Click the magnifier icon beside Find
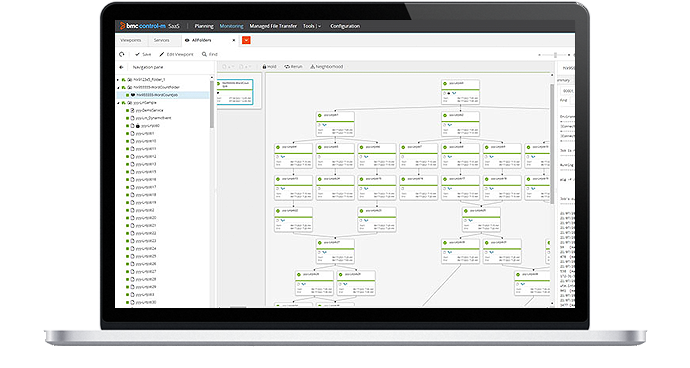This screenshot has height=368, width=690. pyautogui.click(x=204, y=54)
